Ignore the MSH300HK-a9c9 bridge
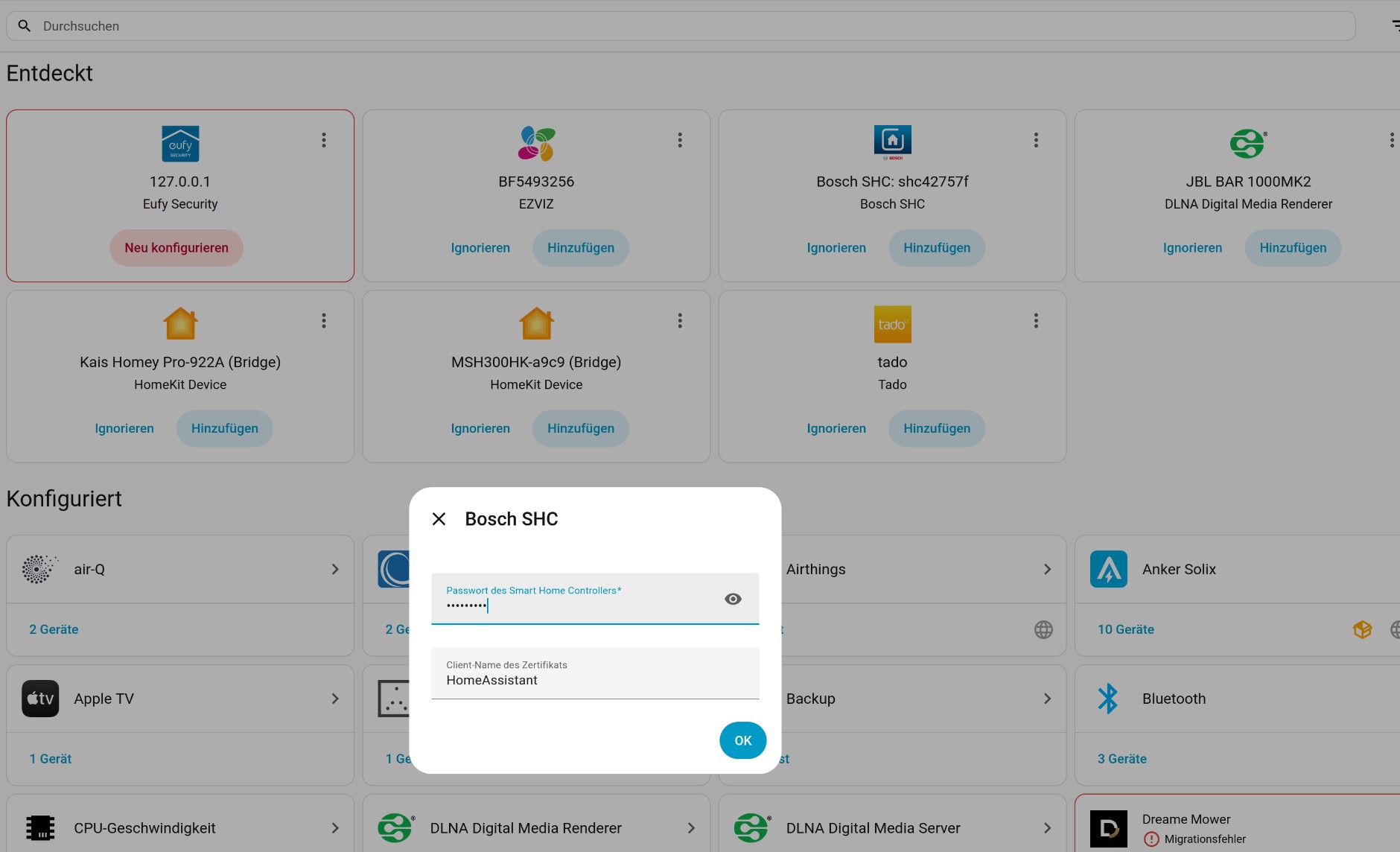 (x=480, y=428)
